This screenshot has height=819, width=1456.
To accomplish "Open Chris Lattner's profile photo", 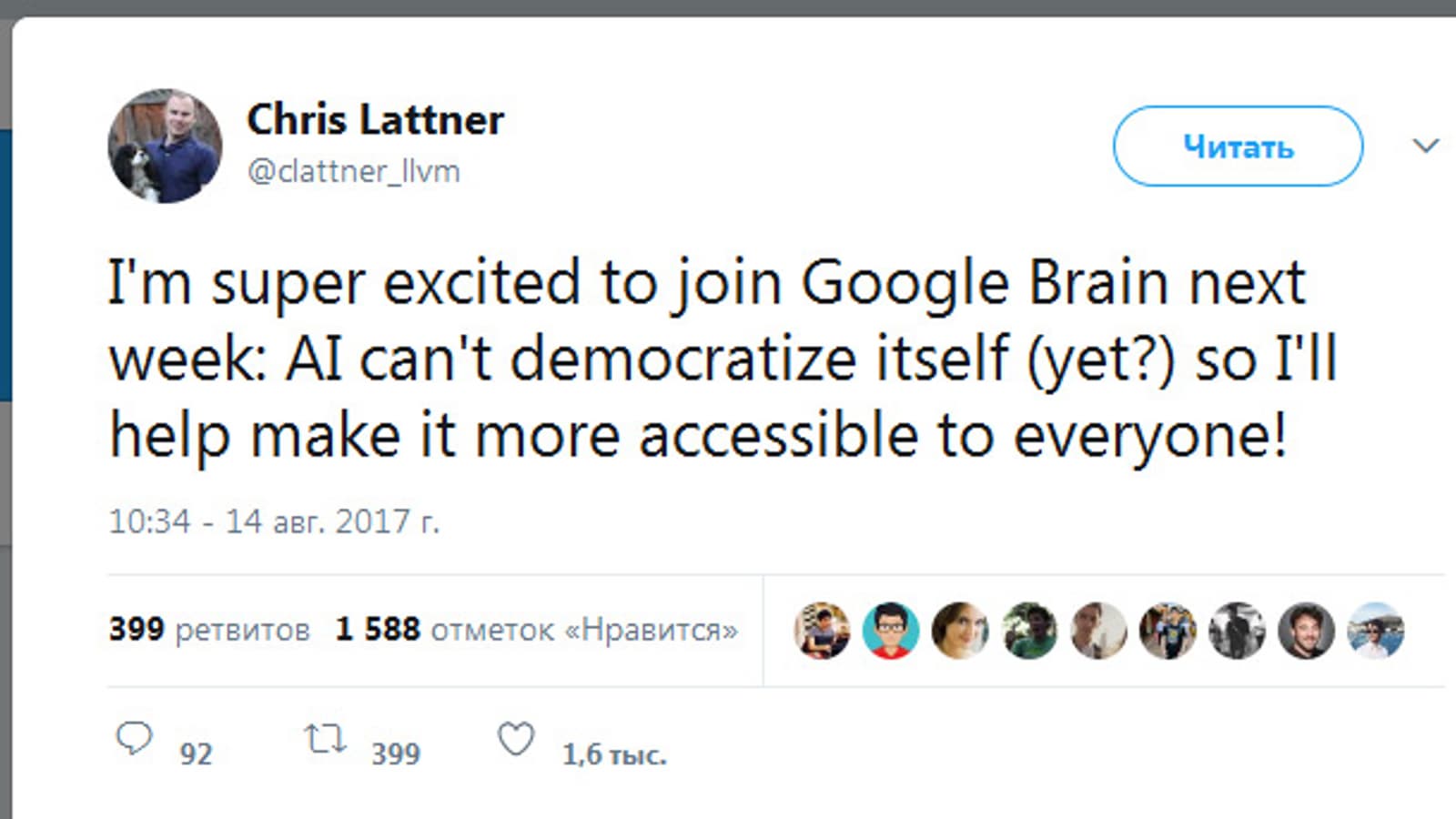I will 165,146.
